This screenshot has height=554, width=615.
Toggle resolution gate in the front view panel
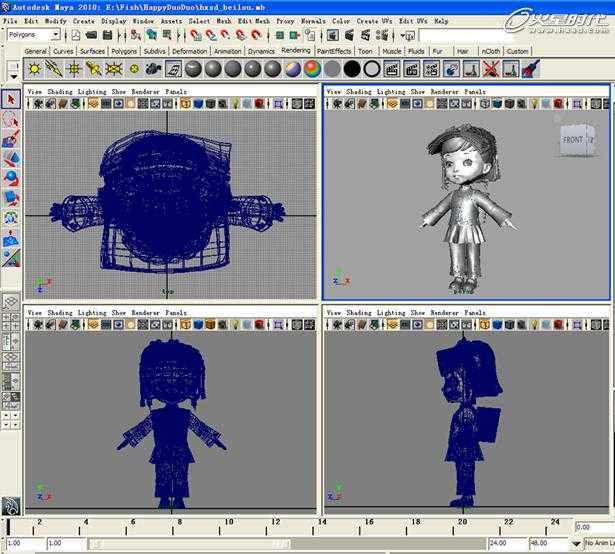click(118, 325)
